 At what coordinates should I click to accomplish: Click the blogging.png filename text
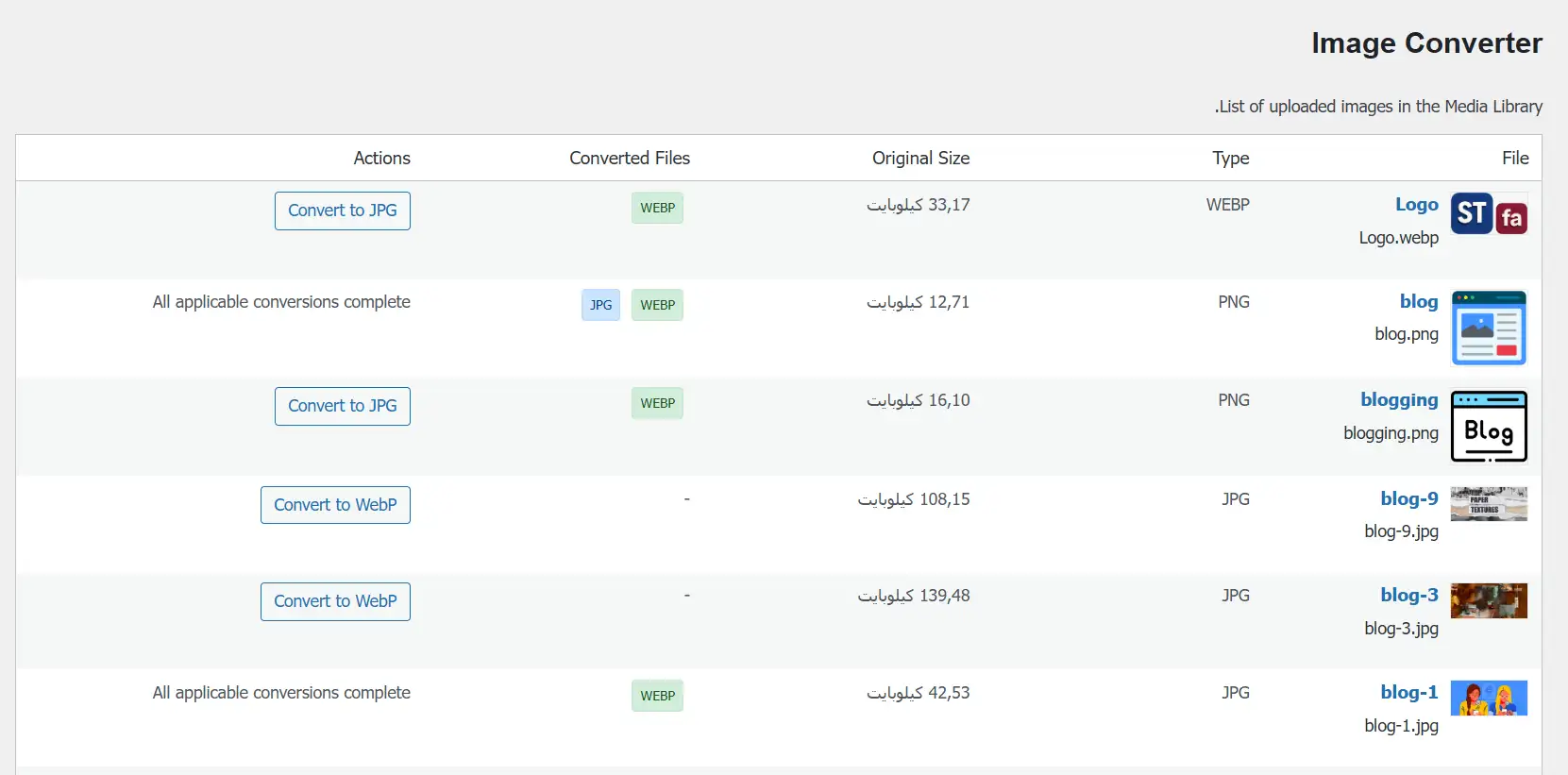click(1391, 433)
